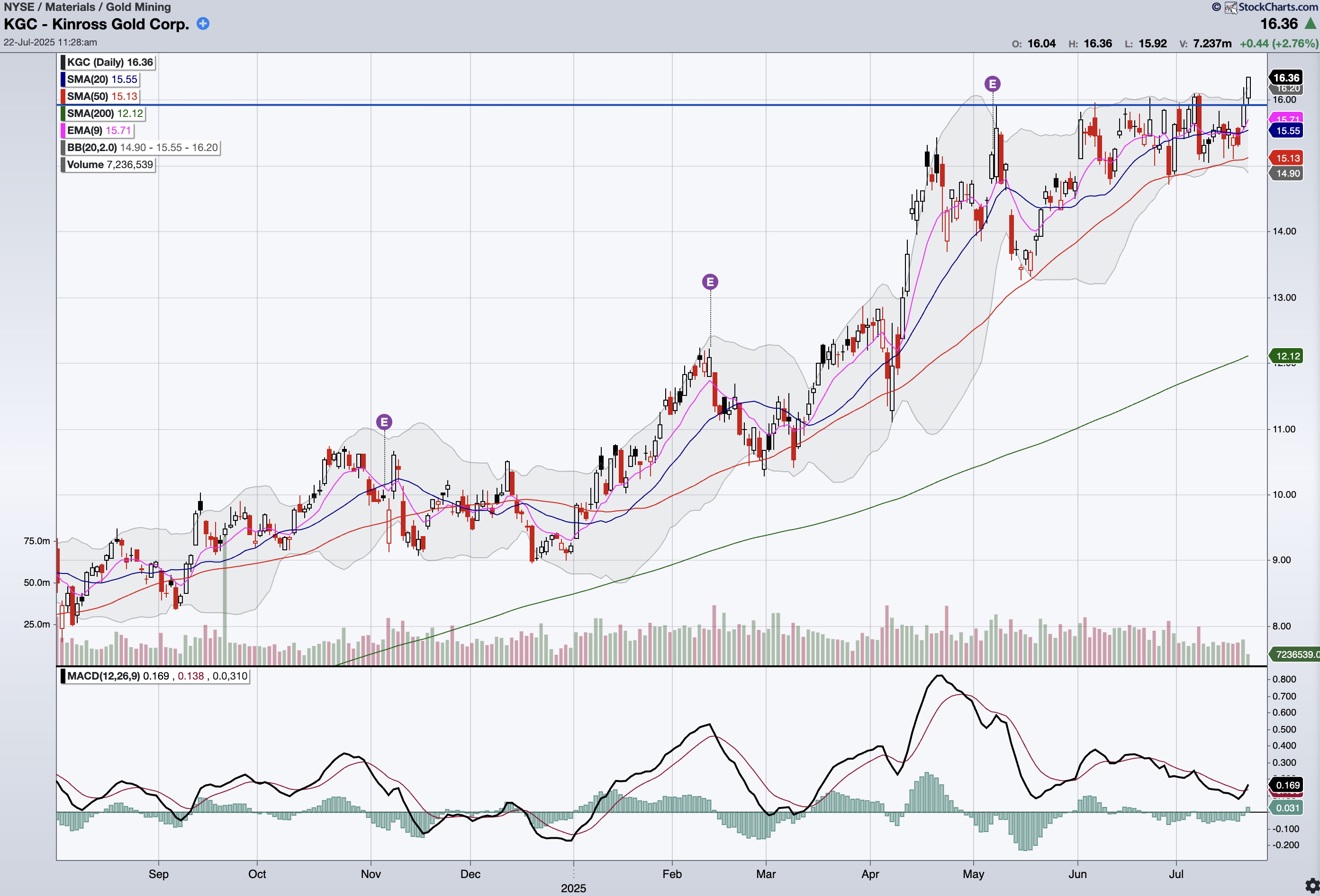Click the 13.00 price axis label
1320x896 pixels.
[1284, 297]
